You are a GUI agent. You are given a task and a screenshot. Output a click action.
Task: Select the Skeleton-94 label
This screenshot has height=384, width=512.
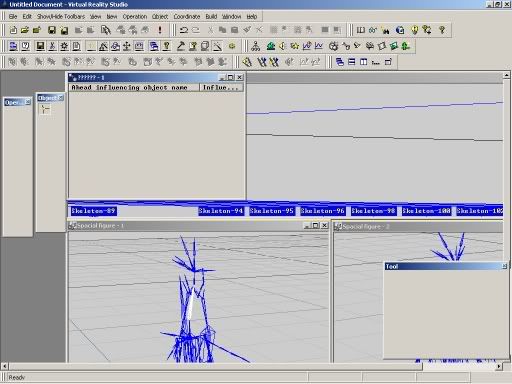click(221, 211)
